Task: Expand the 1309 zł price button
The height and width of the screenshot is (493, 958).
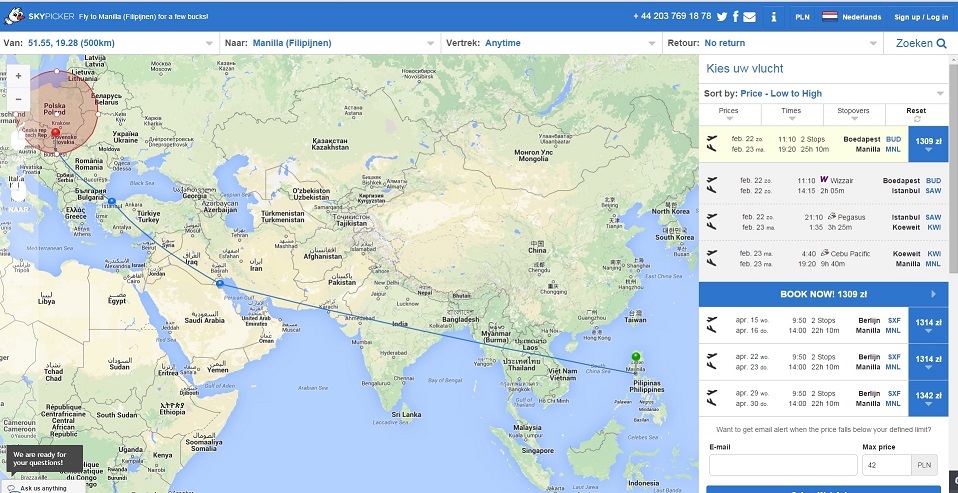Action: point(928,144)
